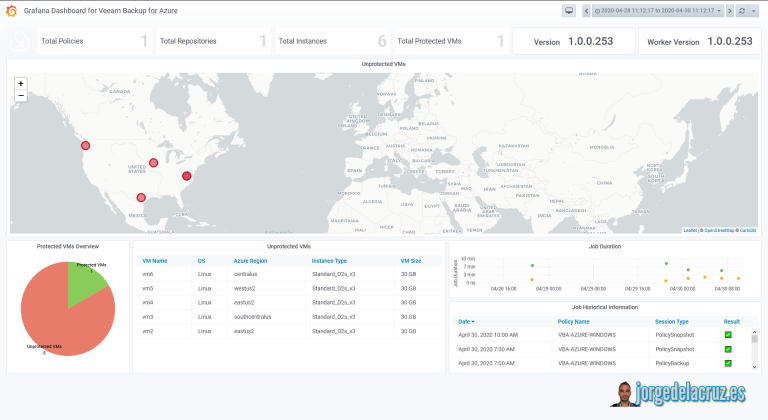768x420 pixels.
Task: Click the Grafana logo icon
Action: pyautogui.click(x=11, y=11)
